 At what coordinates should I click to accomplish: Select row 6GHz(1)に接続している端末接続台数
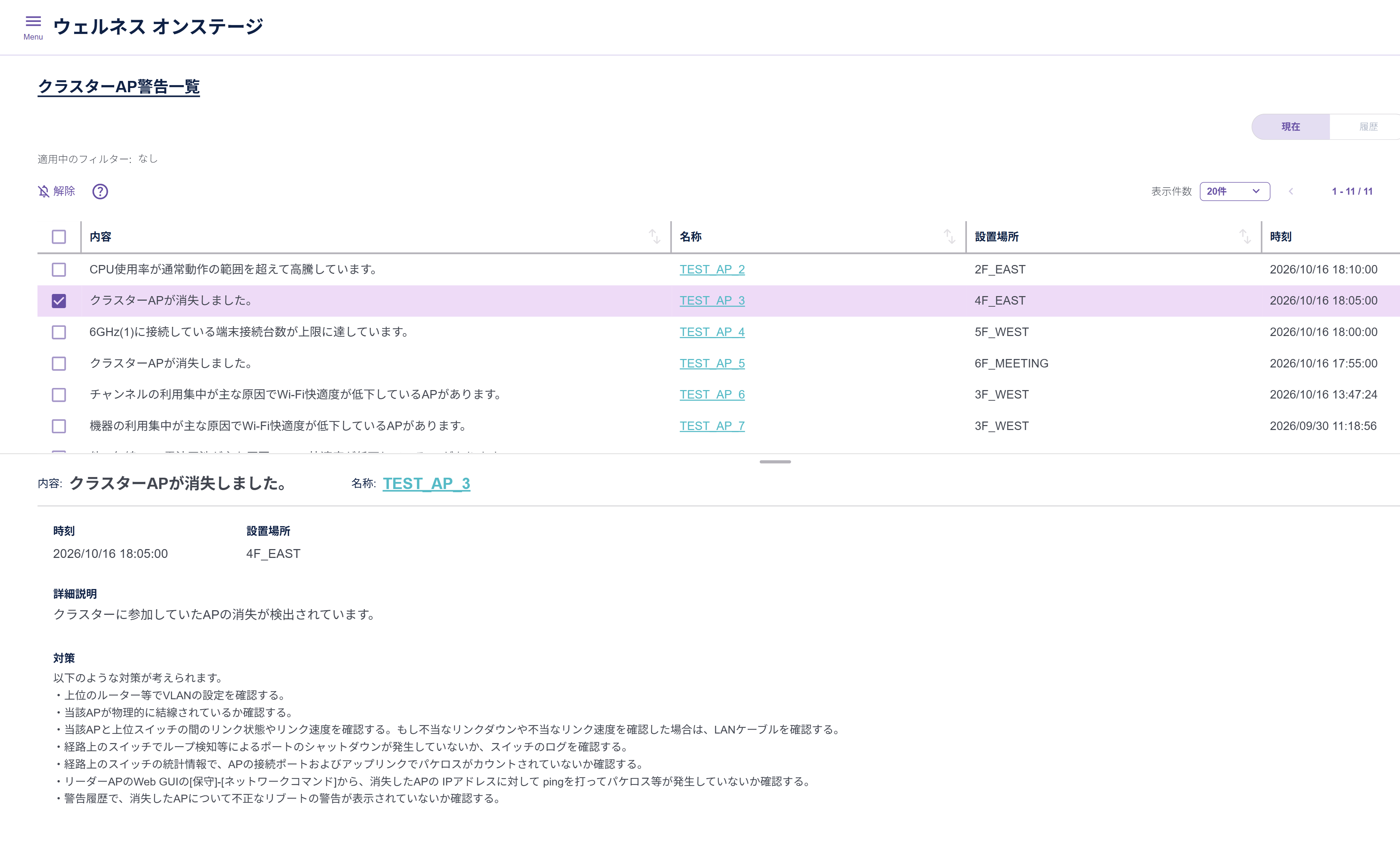[719, 332]
